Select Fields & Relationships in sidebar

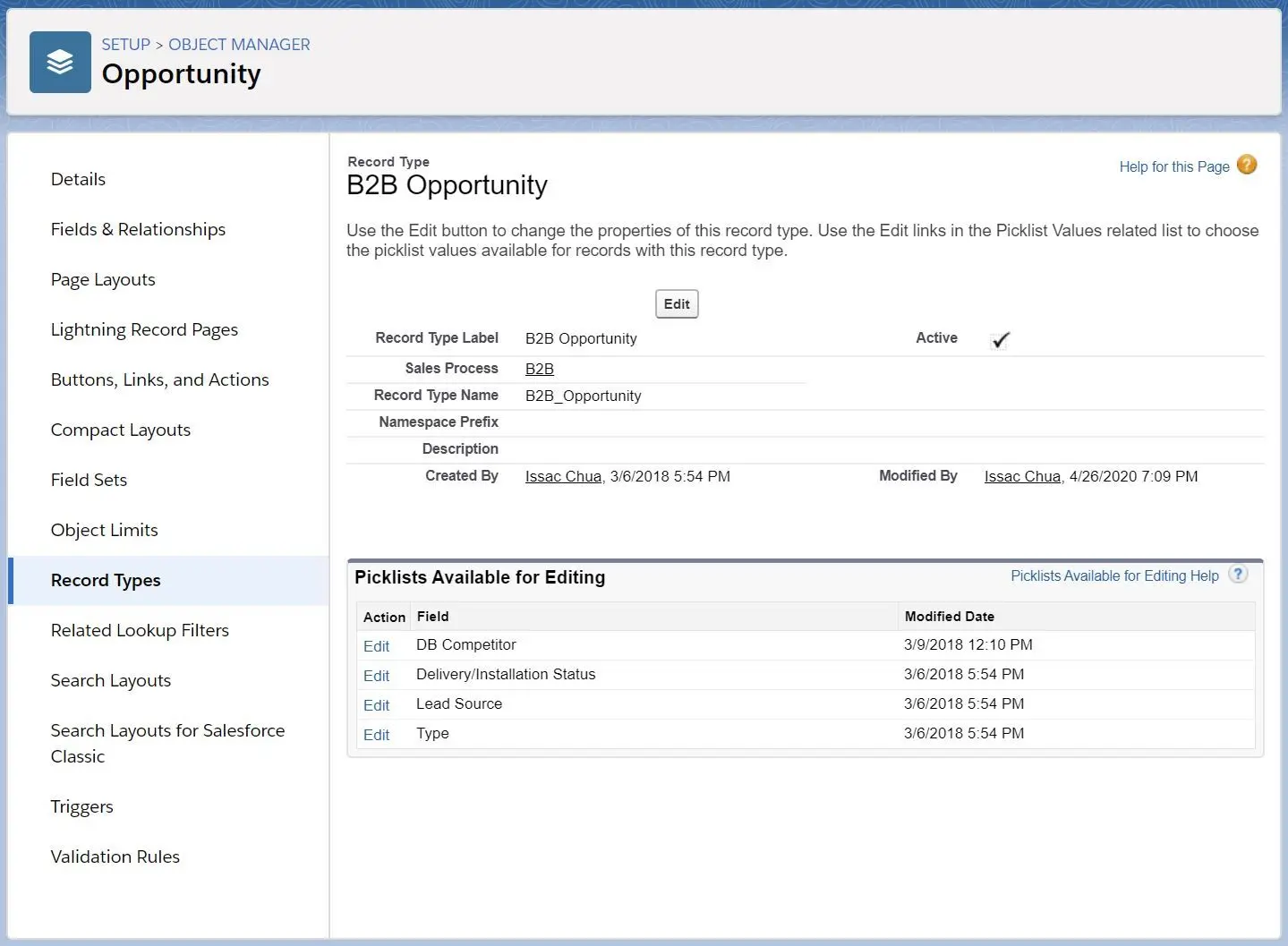tap(138, 229)
